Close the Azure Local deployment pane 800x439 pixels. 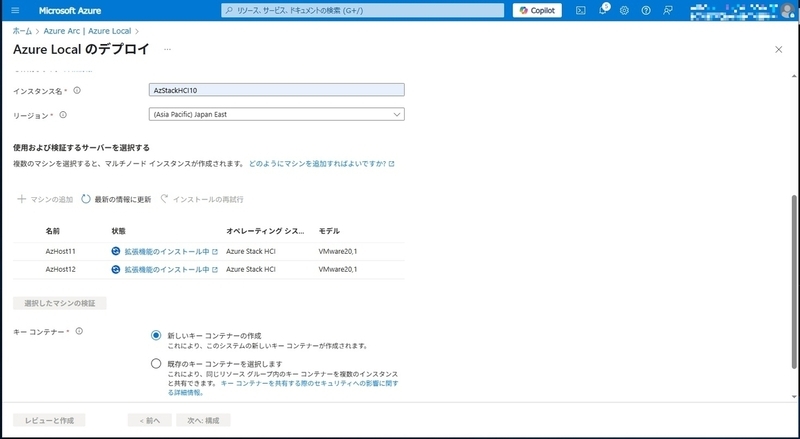779,50
